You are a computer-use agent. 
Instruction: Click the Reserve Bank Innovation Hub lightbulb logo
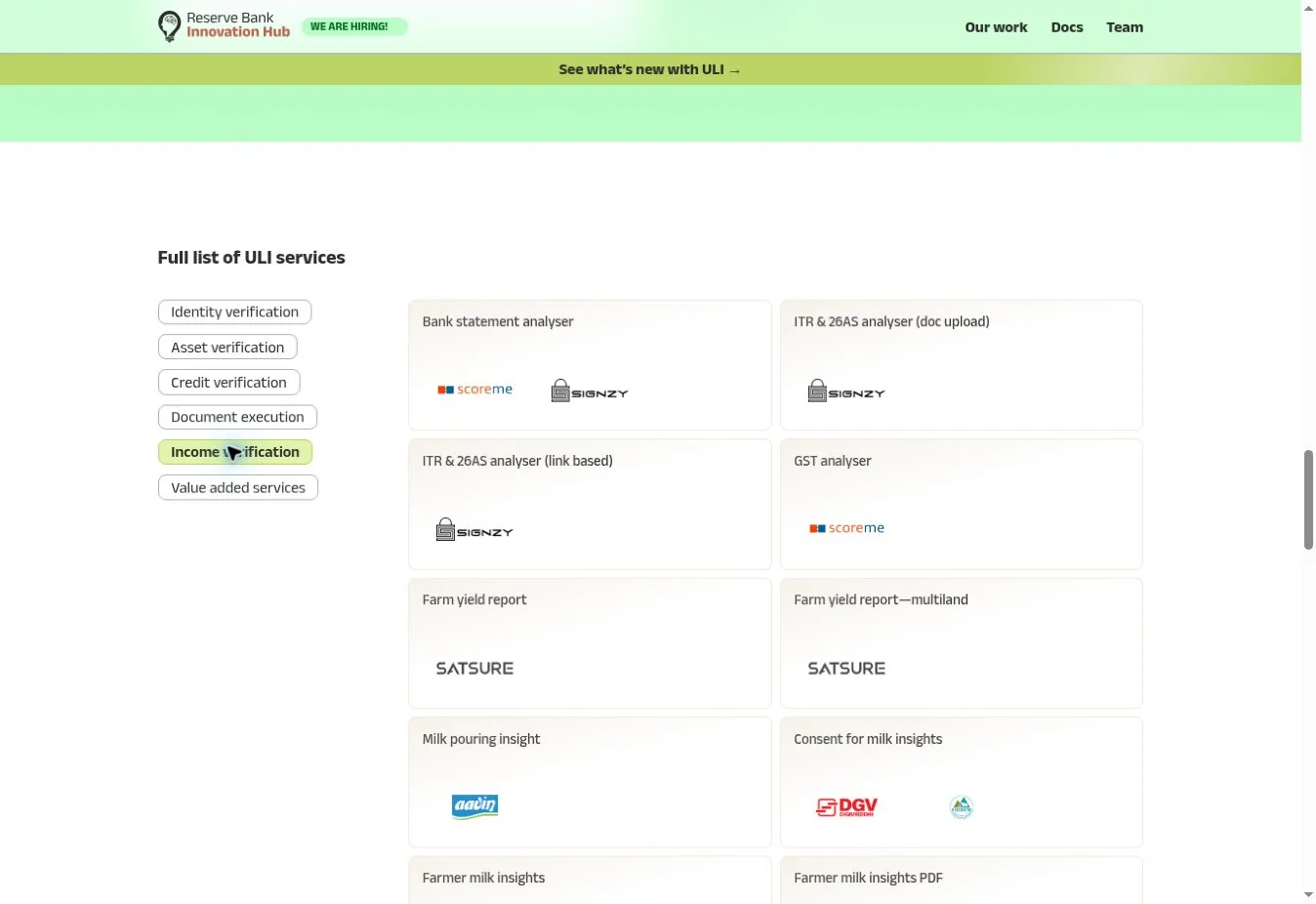pyautogui.click(x=169, y=26)
